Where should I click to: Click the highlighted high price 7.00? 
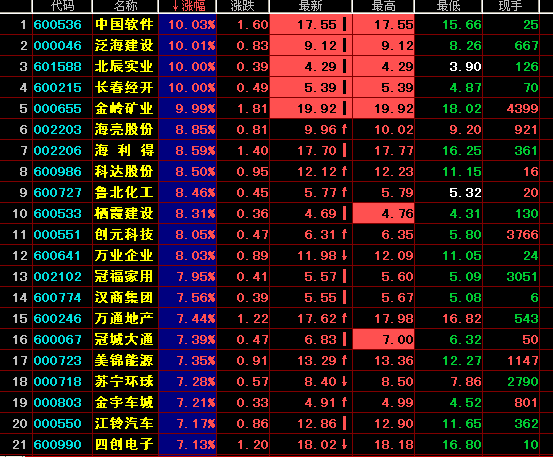click(x=398, y=340)
